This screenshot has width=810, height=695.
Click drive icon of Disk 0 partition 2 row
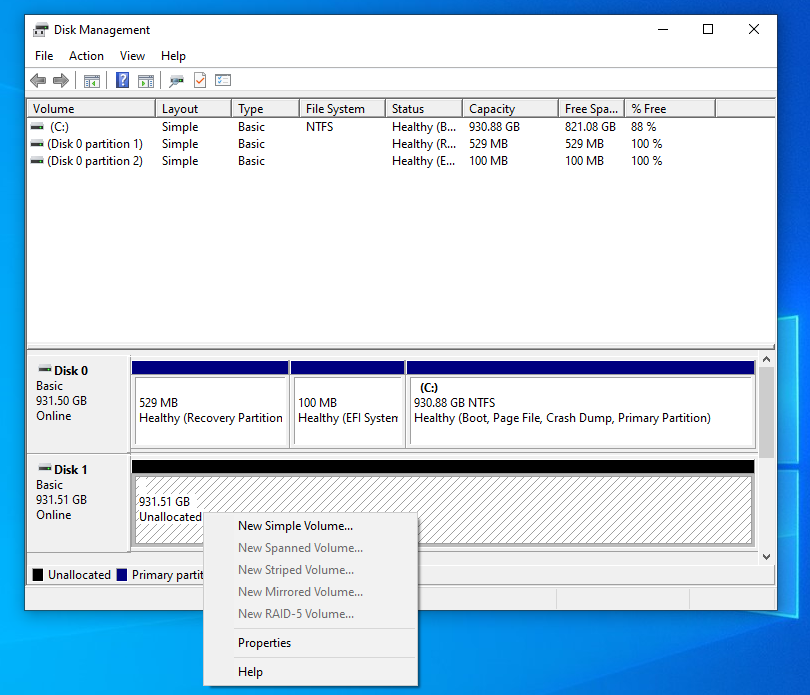pos(37,161)
